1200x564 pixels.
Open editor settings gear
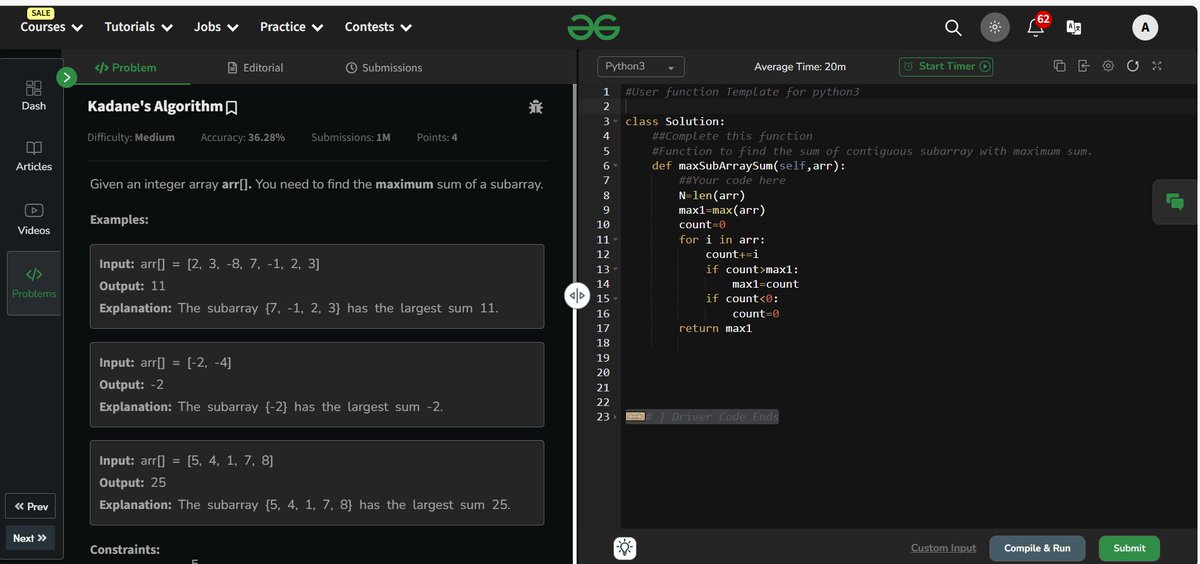point(1108,66)
